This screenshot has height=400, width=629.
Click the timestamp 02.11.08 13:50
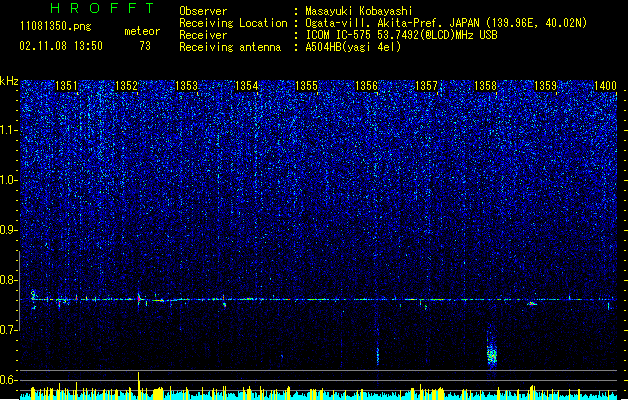61,46
